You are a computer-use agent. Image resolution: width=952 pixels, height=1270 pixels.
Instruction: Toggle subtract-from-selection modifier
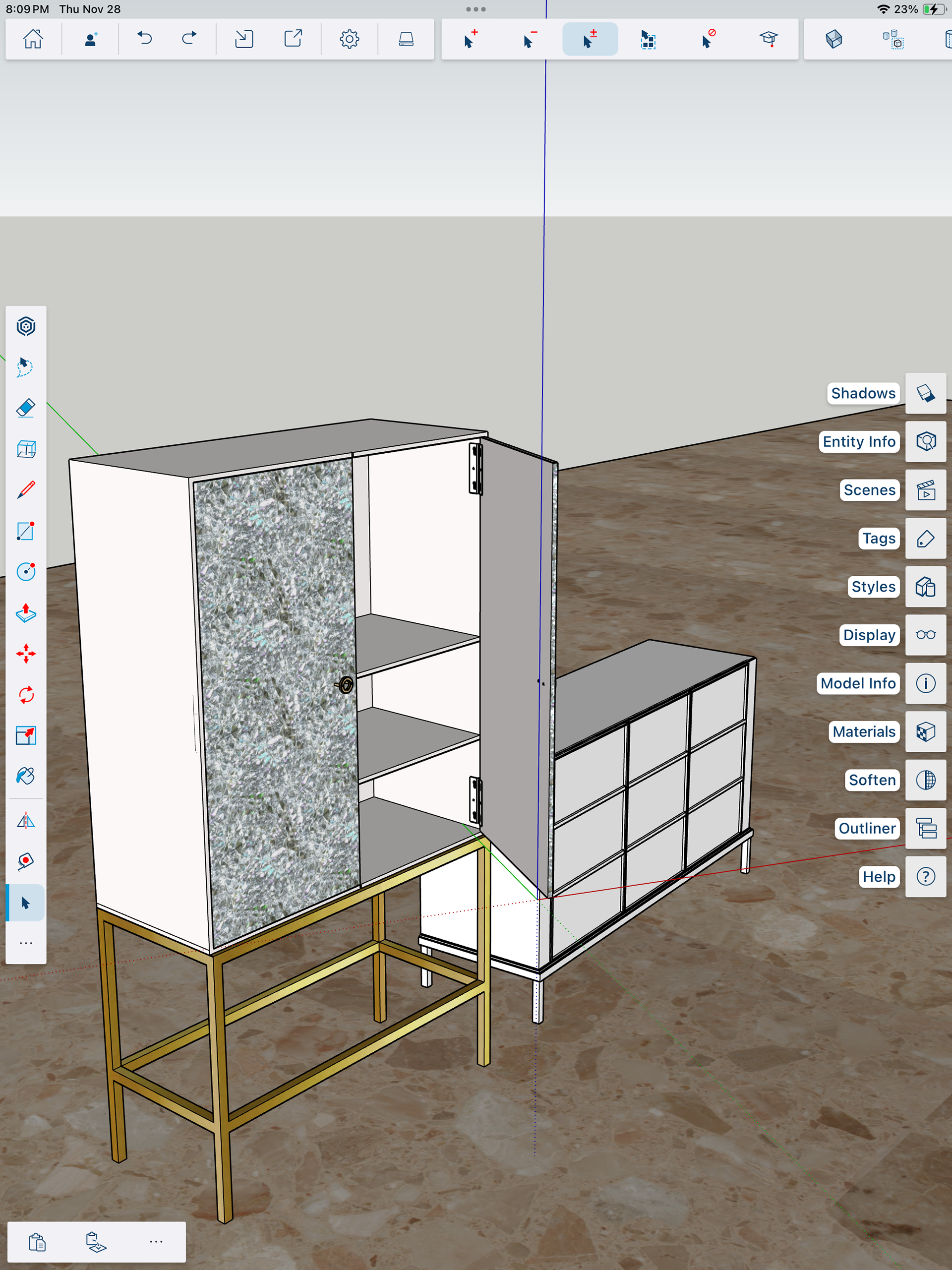tap(530, 39)
